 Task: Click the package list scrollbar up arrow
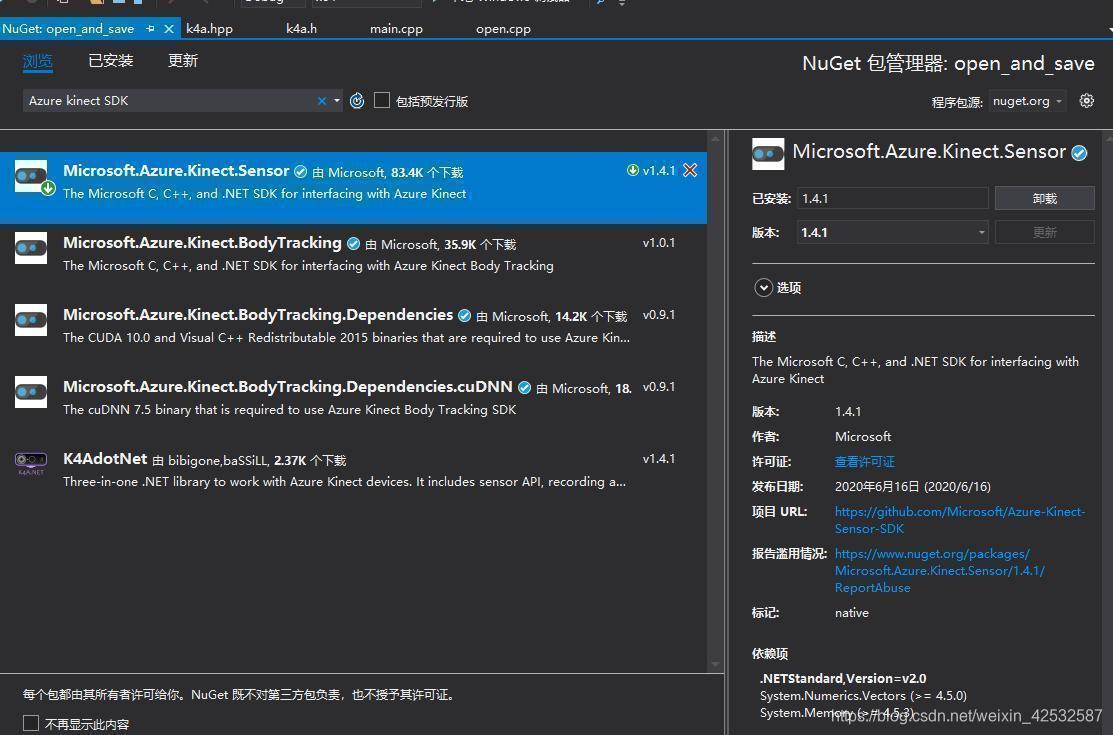tap(716, 139)
